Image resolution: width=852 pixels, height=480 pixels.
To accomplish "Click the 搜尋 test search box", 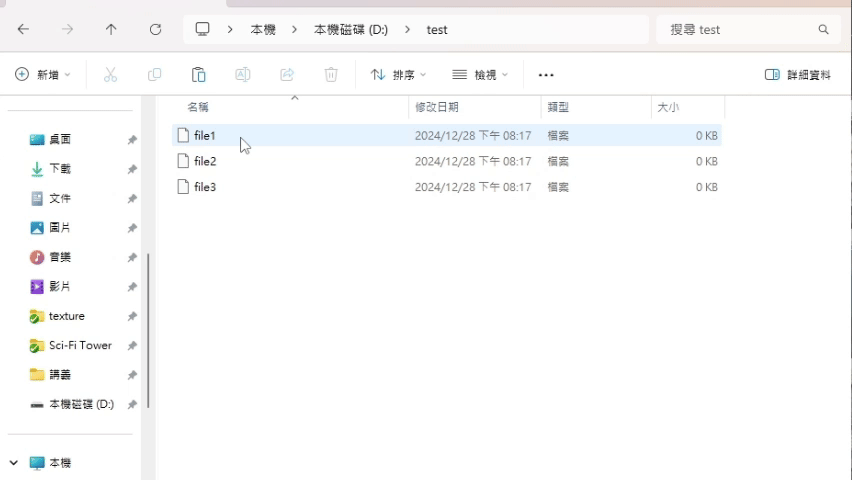I will click(x=740, y=30).
